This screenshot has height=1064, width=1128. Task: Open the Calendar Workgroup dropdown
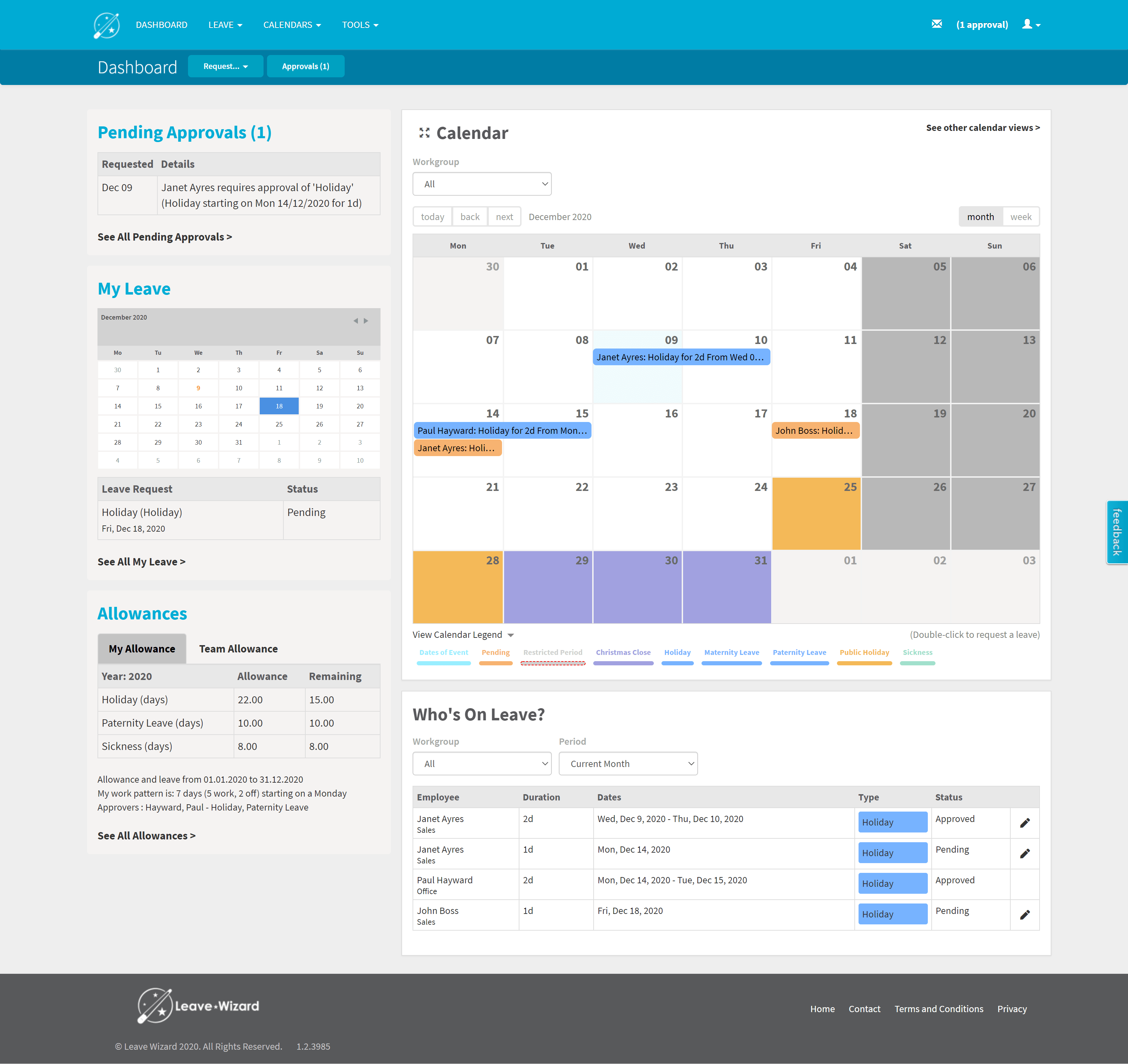[482, 184]
